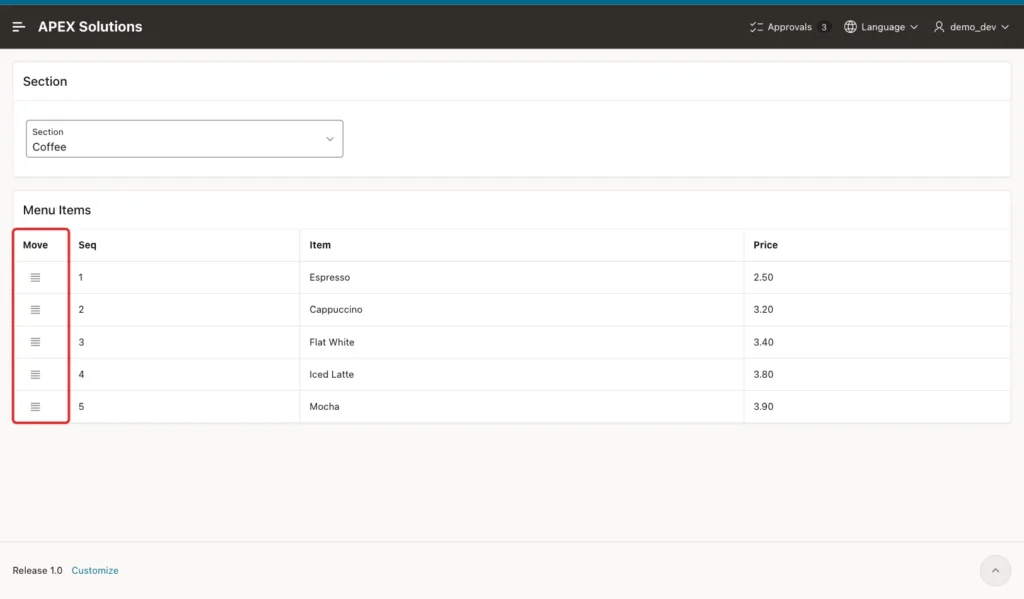Image resolution: width=1024 pixels, height=599 pixels.
Task: Click the Approvals checklist icon
Action: (756, 27)
